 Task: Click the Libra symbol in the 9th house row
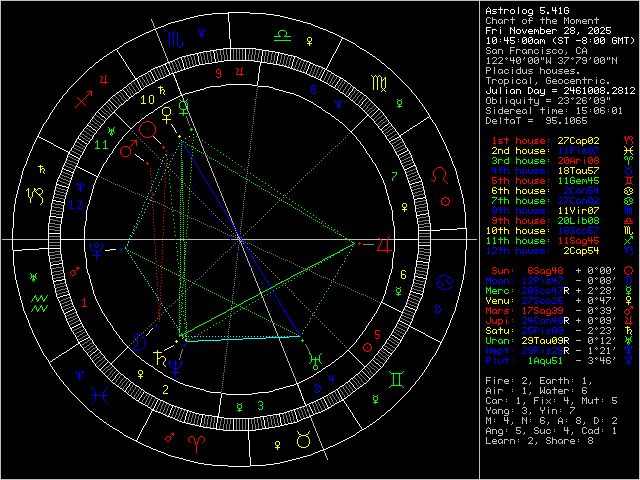[629, 220]
